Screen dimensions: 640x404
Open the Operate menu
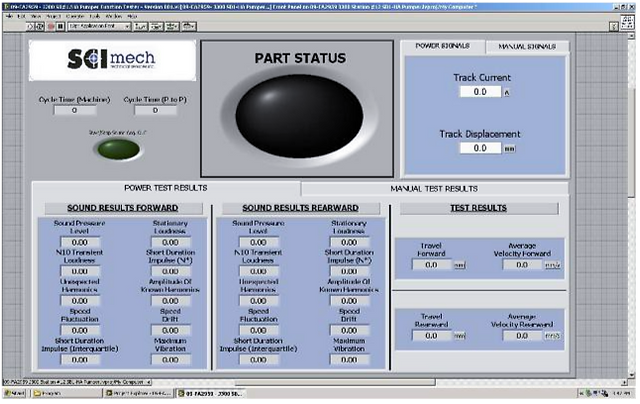[75, 16]
